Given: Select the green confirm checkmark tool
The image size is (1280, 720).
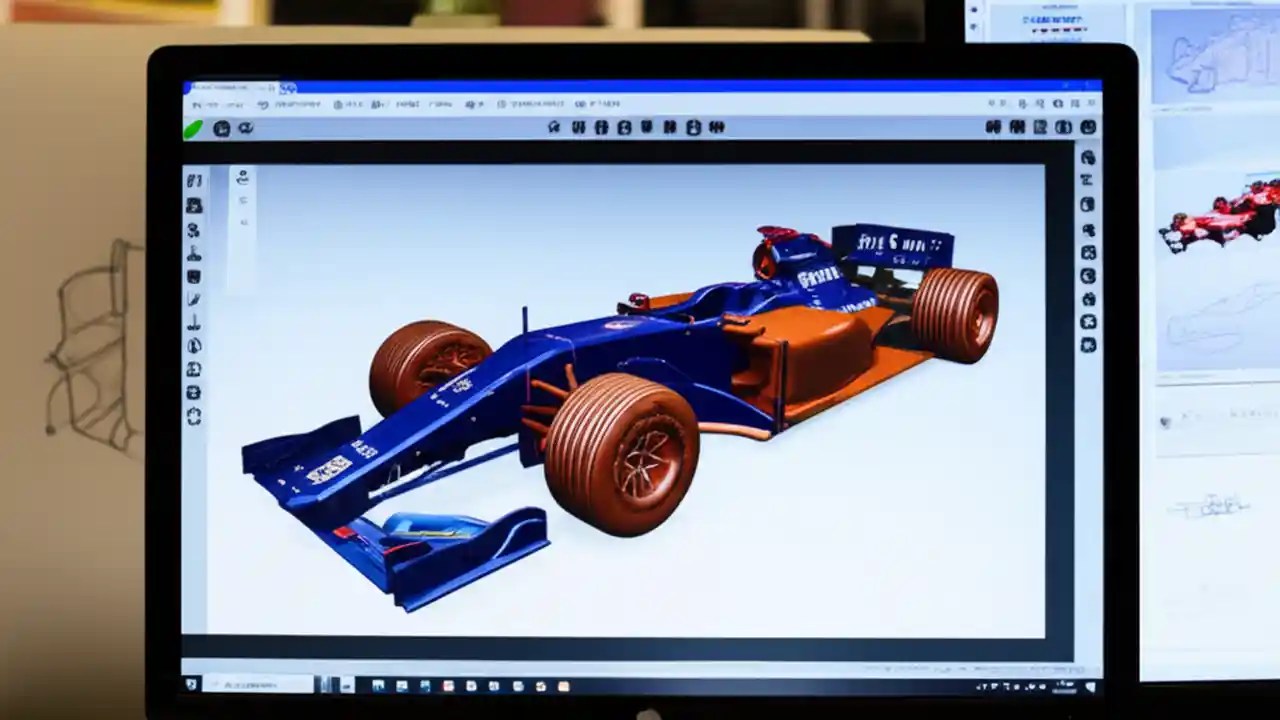Looking at the screenshot, I should point(196,128).
